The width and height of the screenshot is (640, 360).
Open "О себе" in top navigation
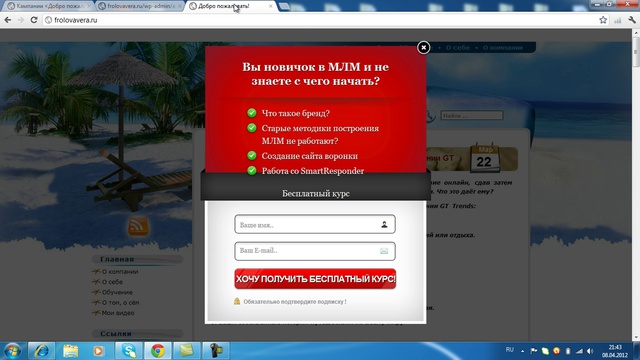458,48
